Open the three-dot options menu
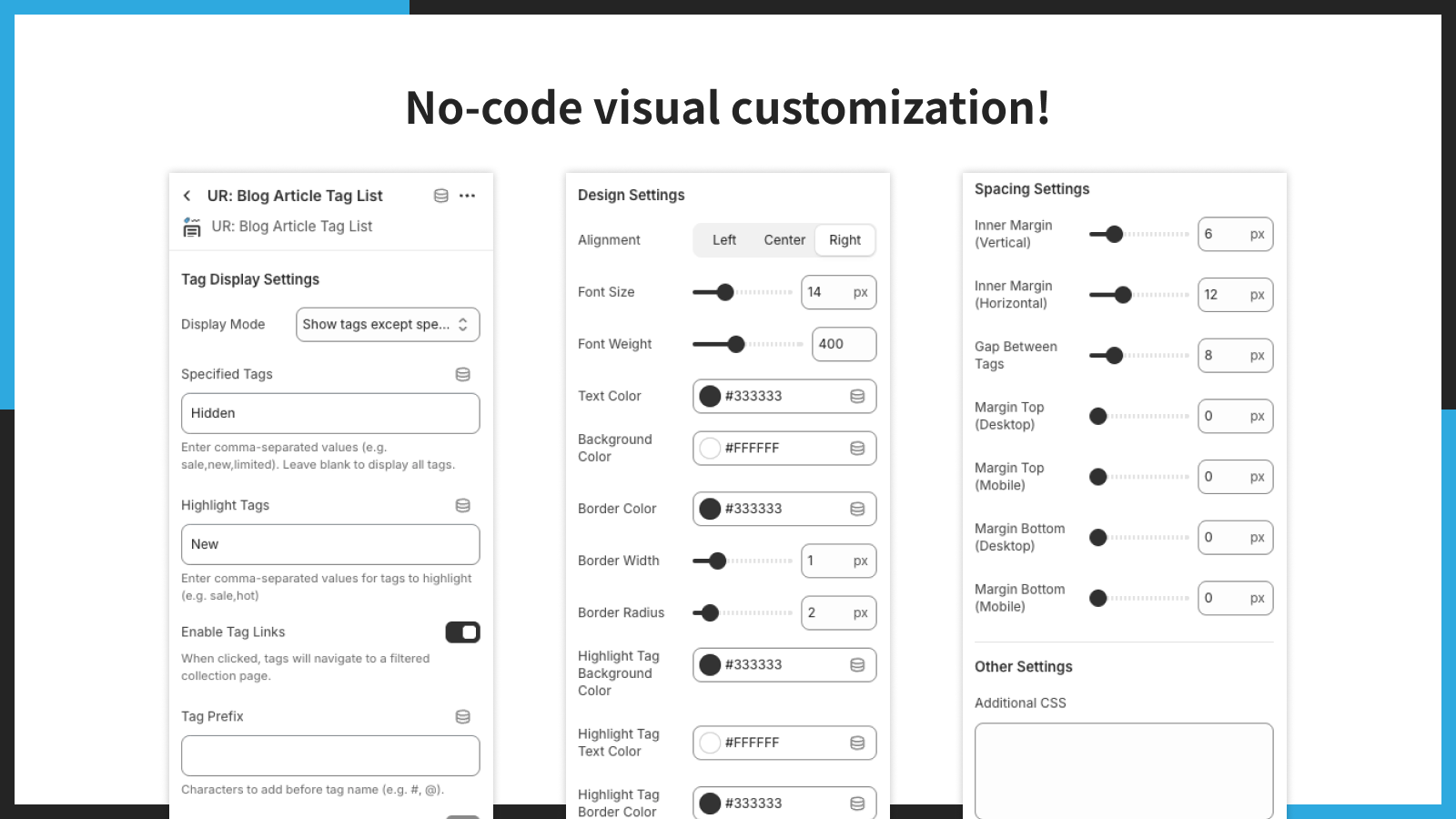 pos(469,196)
